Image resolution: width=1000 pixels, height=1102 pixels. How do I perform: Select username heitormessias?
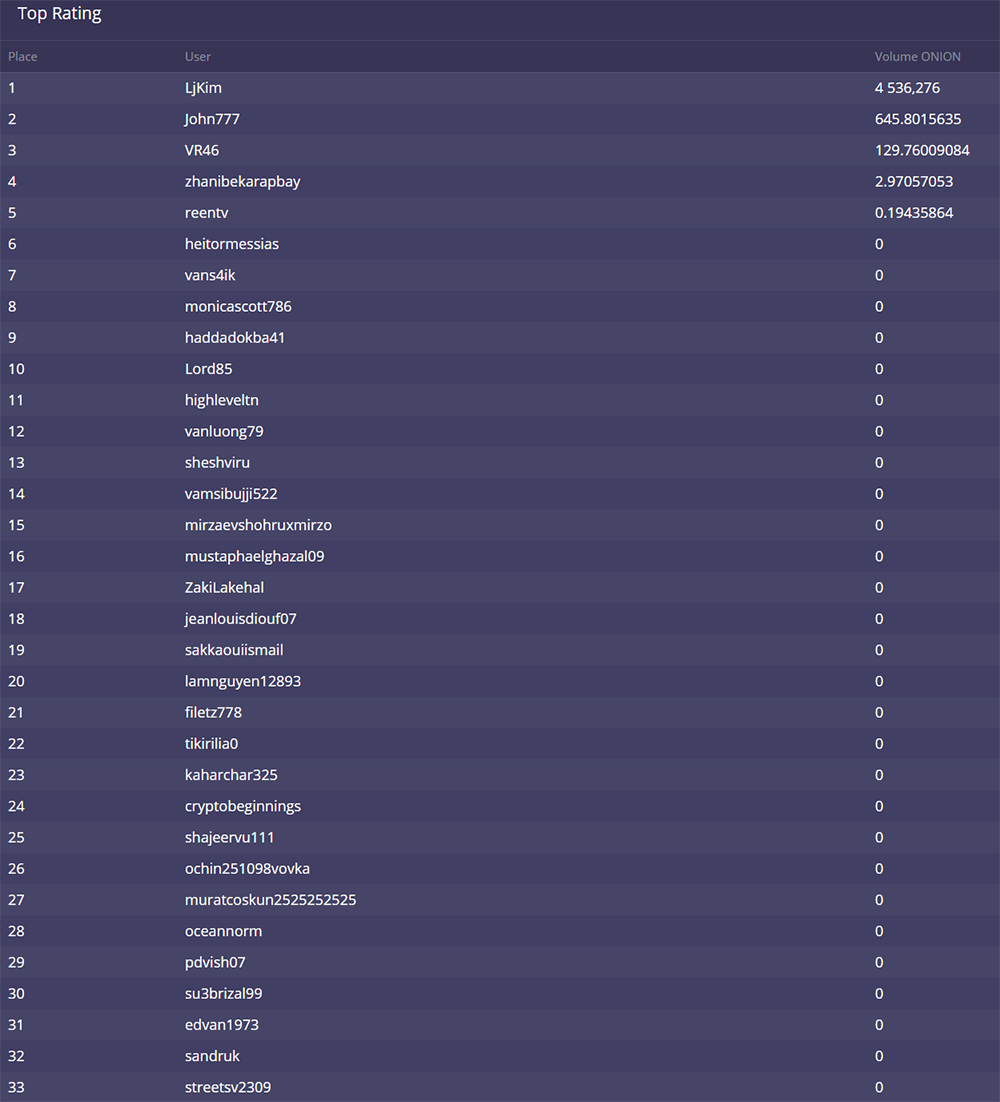[x=232, y=244]
